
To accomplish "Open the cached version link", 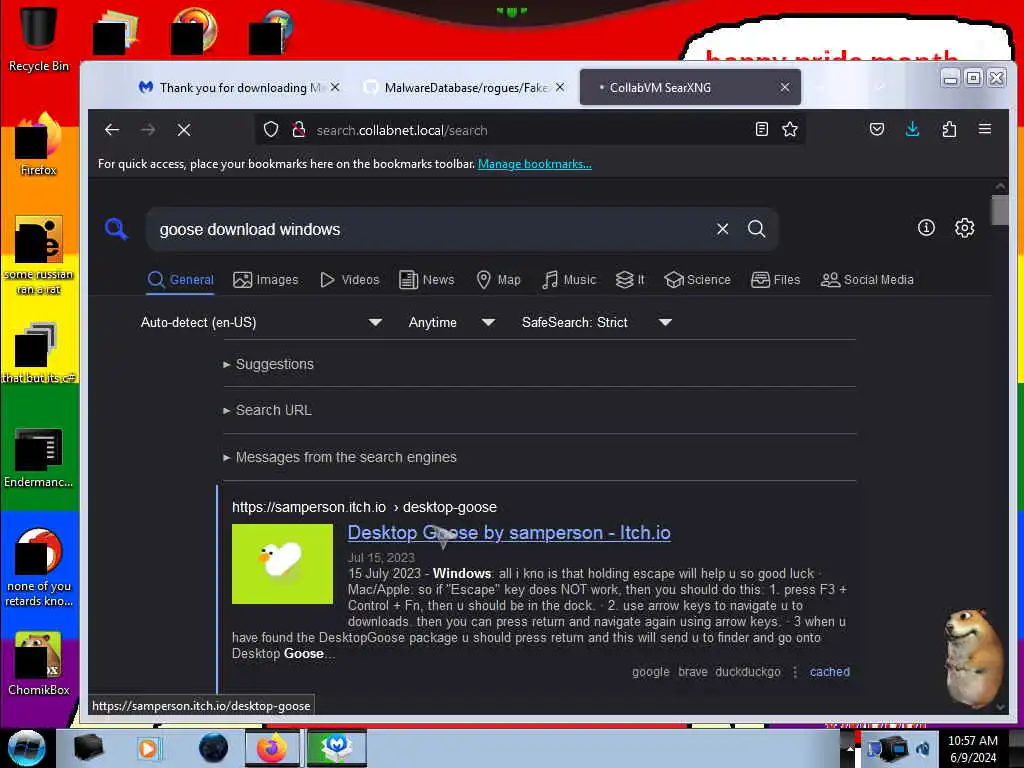I will point(829,672).
